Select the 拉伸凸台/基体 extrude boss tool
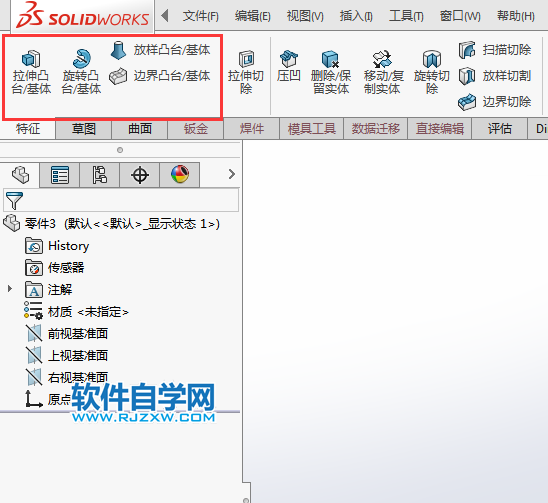The height and width of the screenshot is (503, 548). point(31,72)
